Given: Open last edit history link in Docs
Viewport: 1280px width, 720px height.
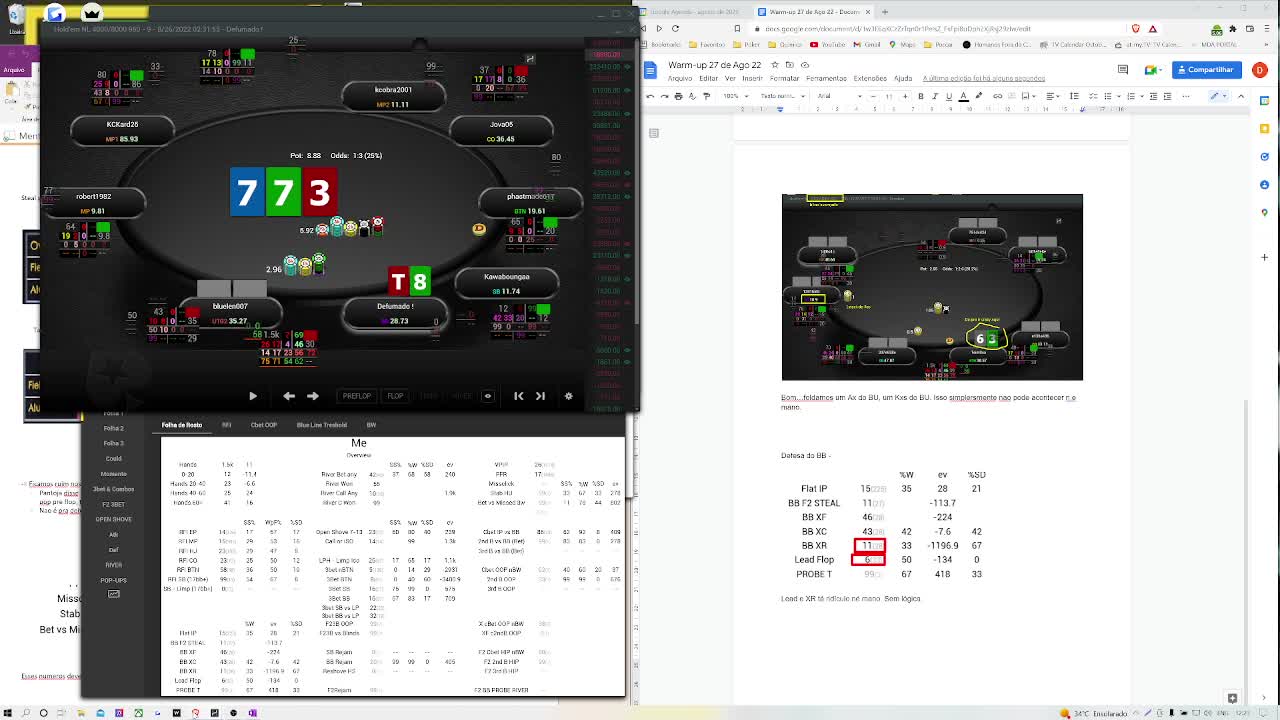Looking at the screenshot, I should coord(984,78).
